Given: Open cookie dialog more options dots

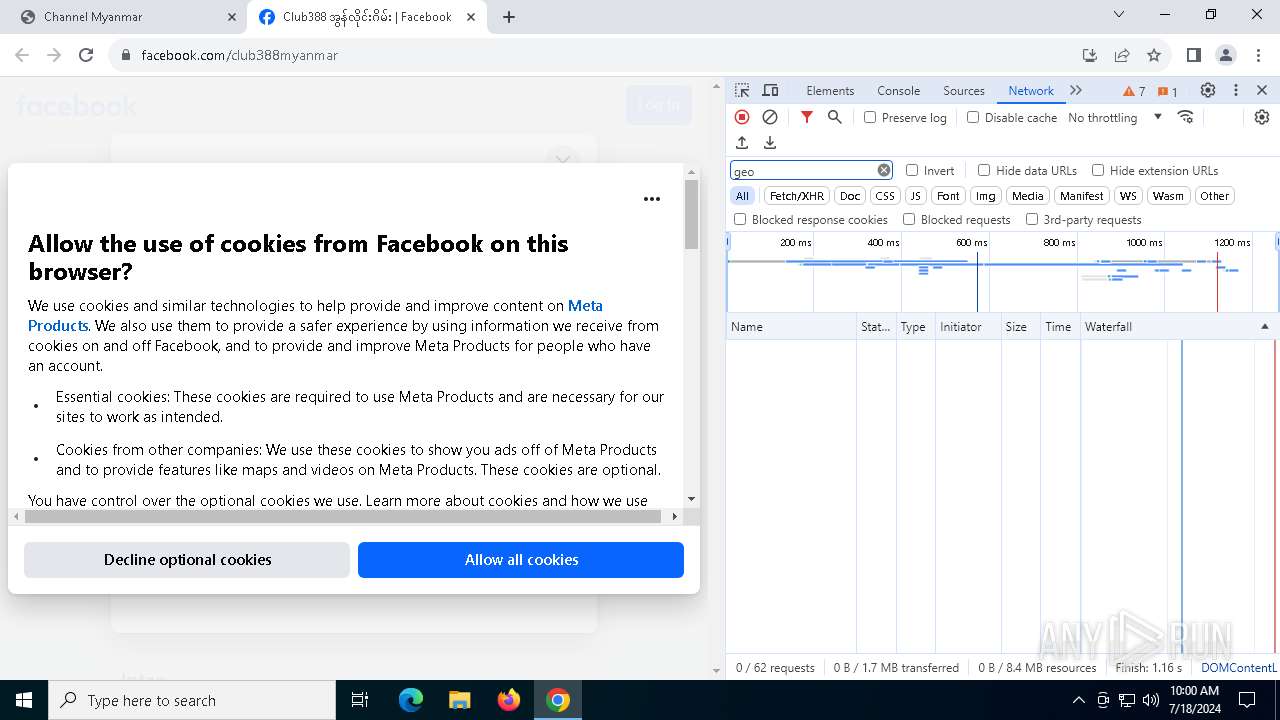Looking at the screenshot, I should point(652,199).
